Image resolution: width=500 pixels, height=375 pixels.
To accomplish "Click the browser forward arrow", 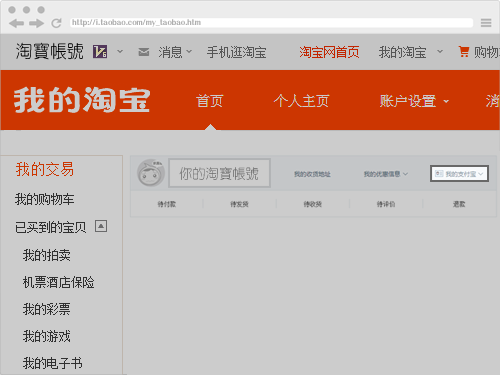I will coord(36,23).
